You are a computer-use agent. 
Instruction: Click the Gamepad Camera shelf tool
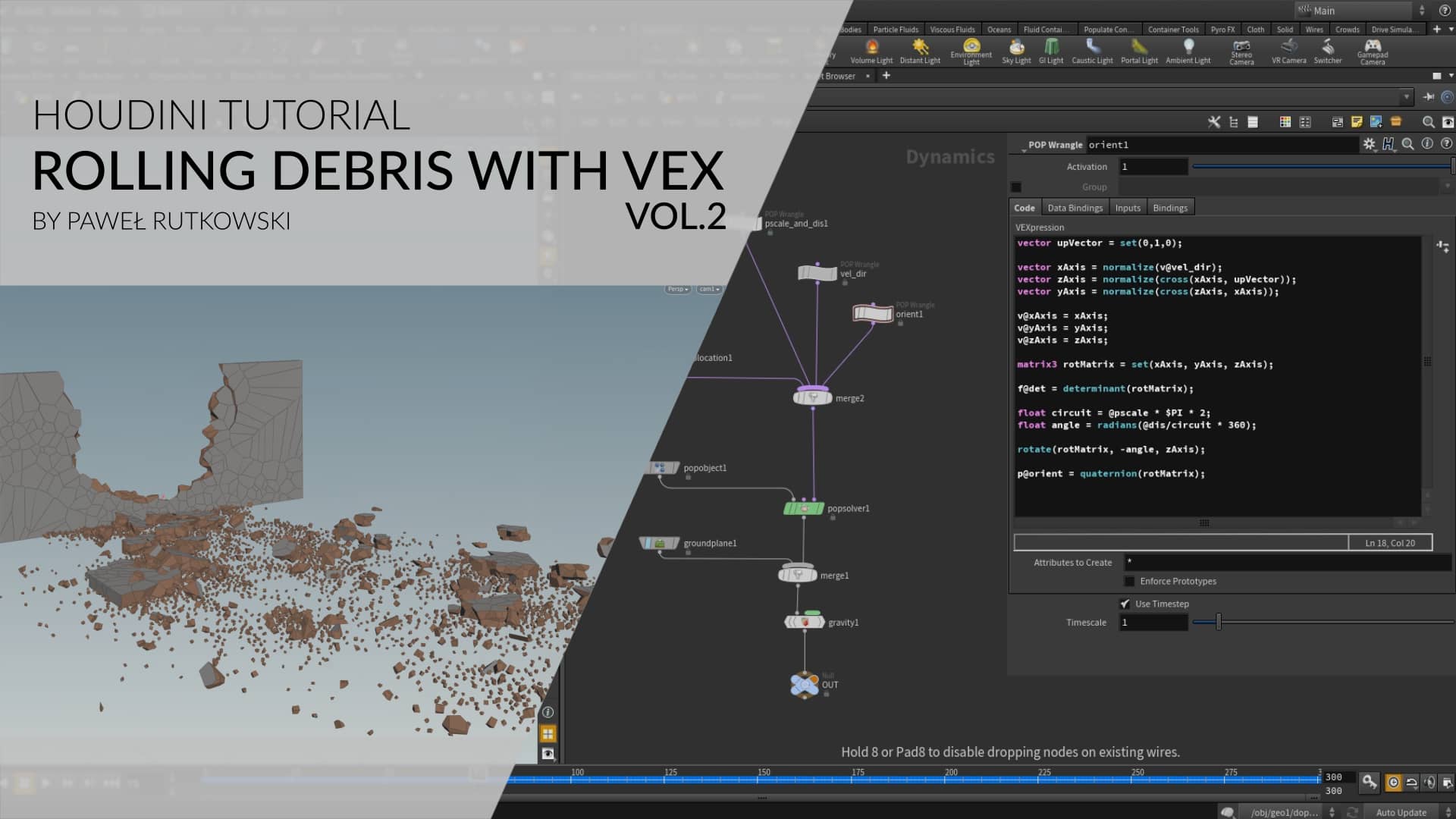coord(1373,49)
